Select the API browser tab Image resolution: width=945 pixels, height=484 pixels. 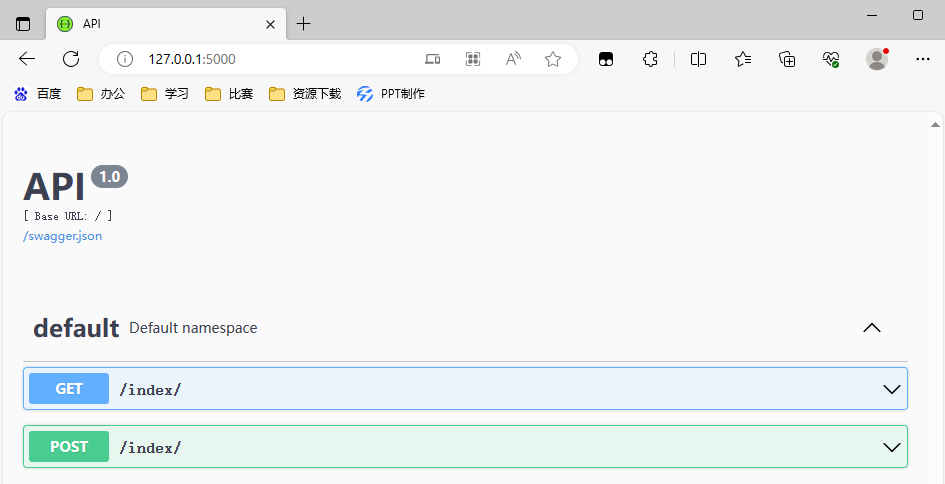click(x=166, y=24)
